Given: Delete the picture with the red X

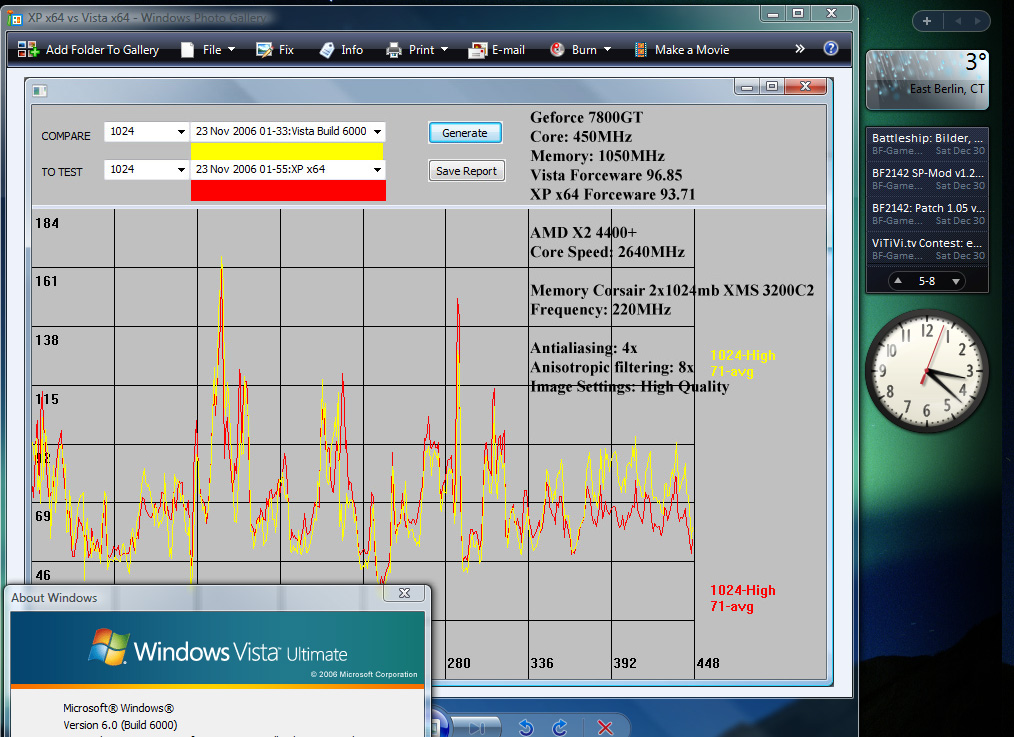Looking at the screenshot, I should pos(605,727).
